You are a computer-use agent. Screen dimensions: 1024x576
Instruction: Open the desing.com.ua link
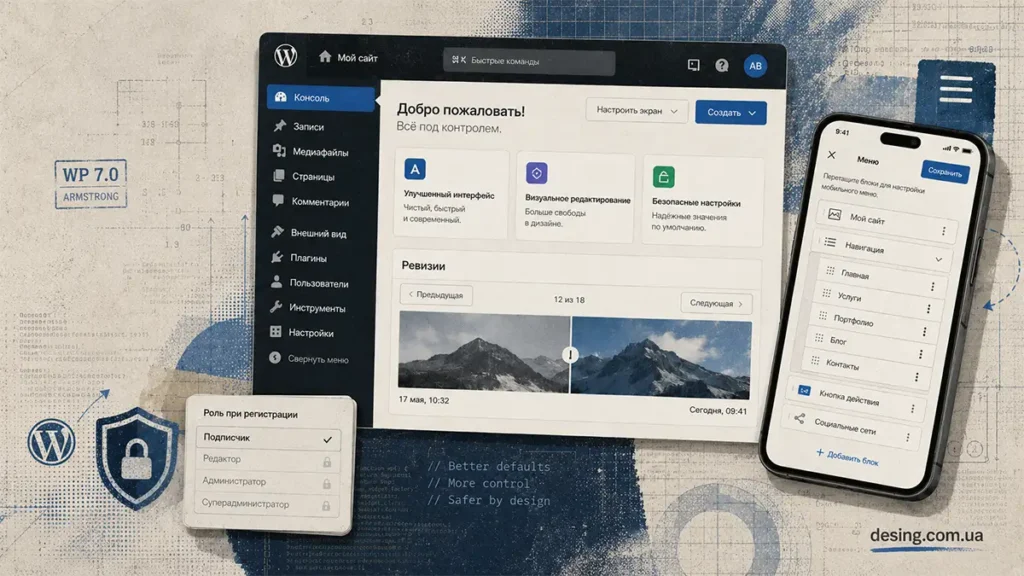926,536
